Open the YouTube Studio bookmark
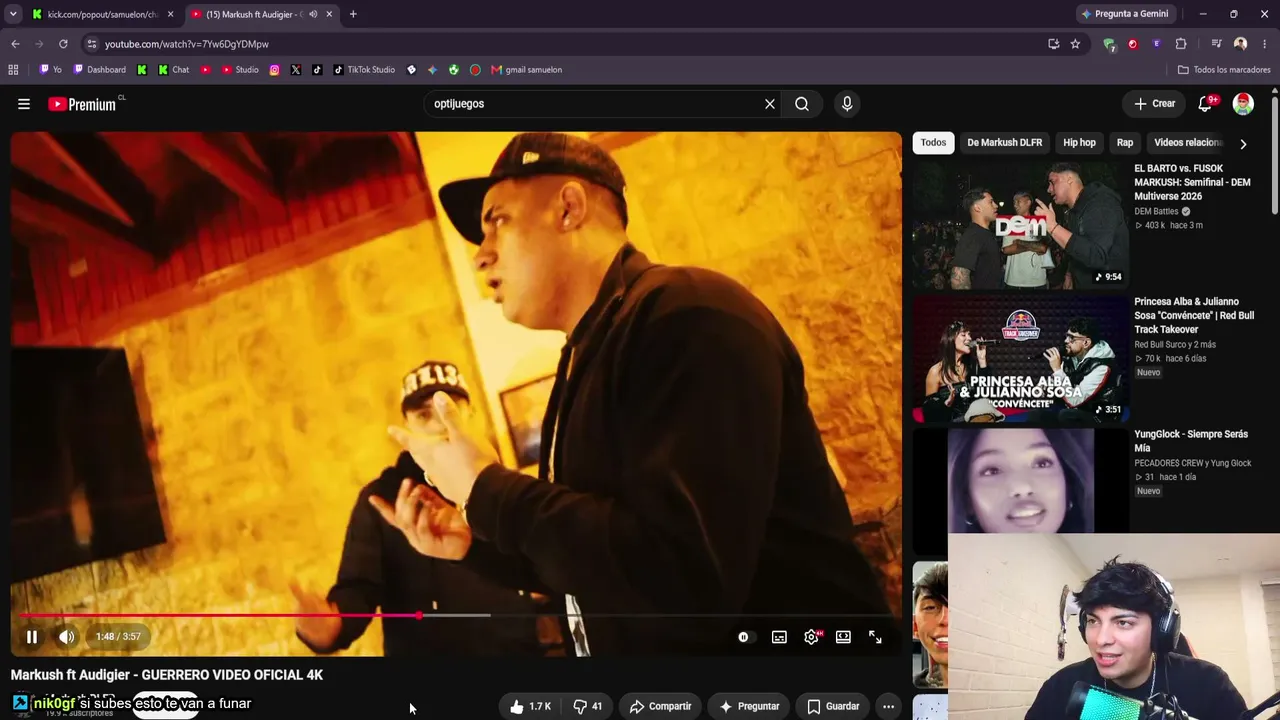The width and height of the screenshot is (1280, 720). point(240,70)
